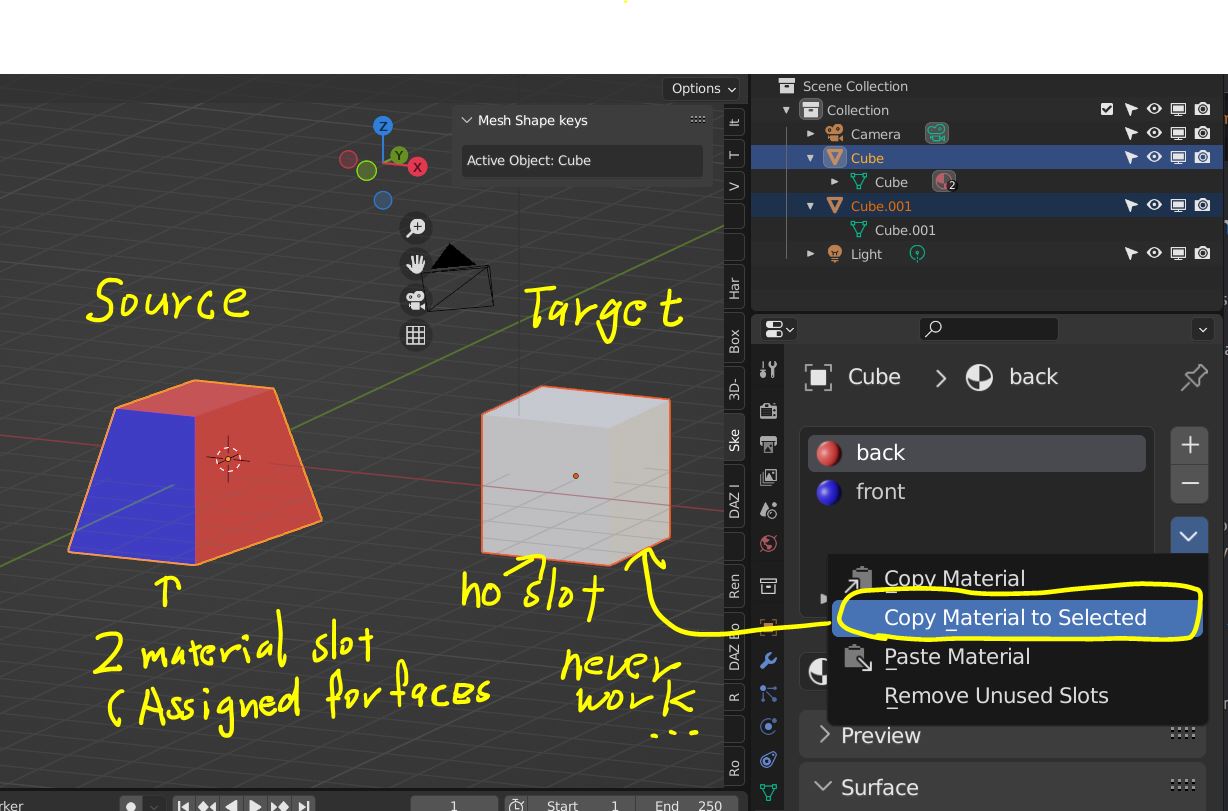The image size is (1228, 811).
Task: Toggle selectability arrow for the Light
Action: tap(1131, 253)
